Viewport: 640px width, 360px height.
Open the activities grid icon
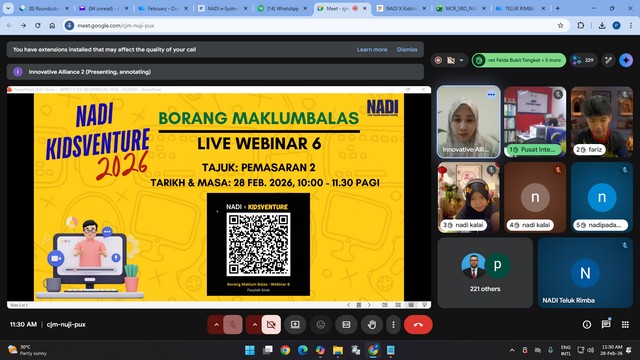(625, 324)
